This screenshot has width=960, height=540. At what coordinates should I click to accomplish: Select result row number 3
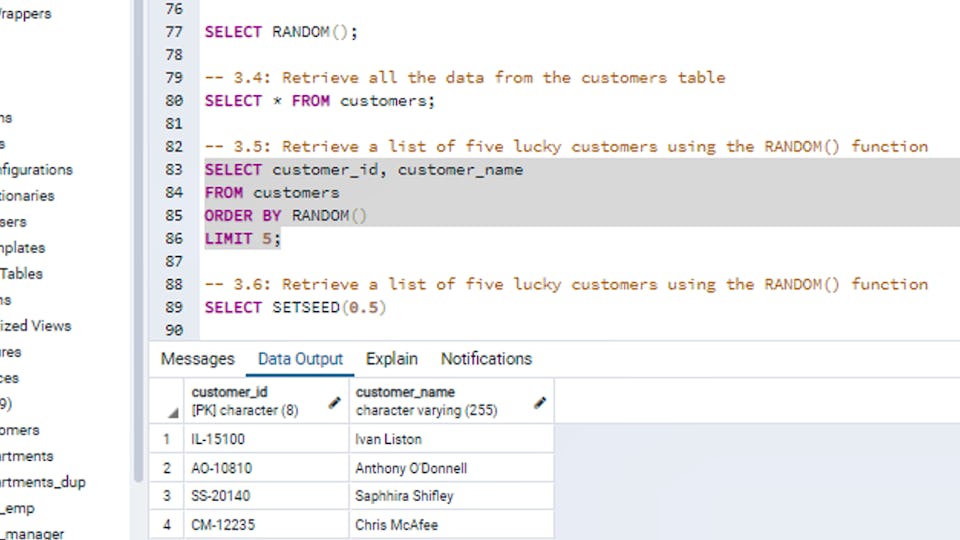(x=167, y=496)
